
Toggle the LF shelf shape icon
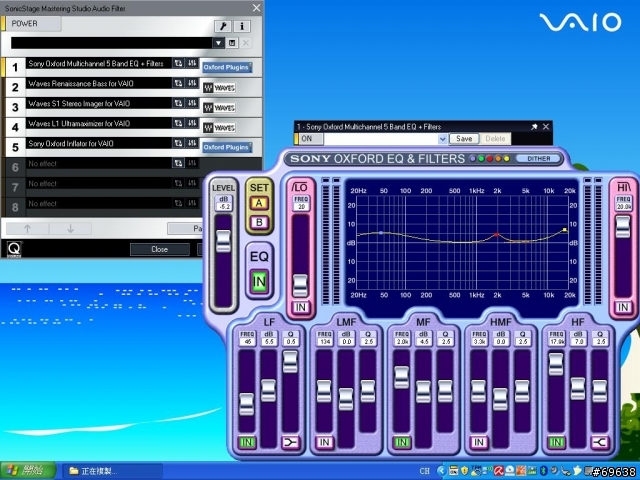pyautogui.click(x=290, y=442)
